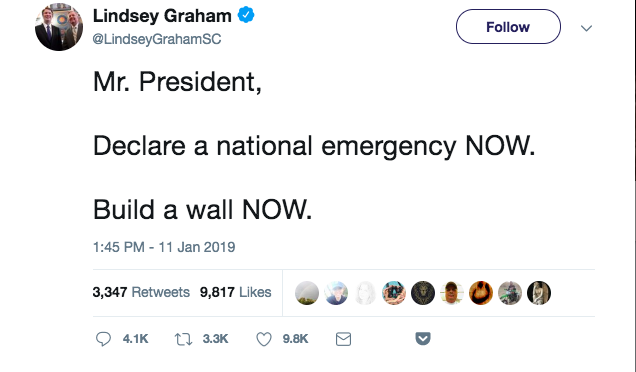Screen dimensions: 636x372
Task: Like the tweet with heart icon
Action: click(x=264, y=339)
